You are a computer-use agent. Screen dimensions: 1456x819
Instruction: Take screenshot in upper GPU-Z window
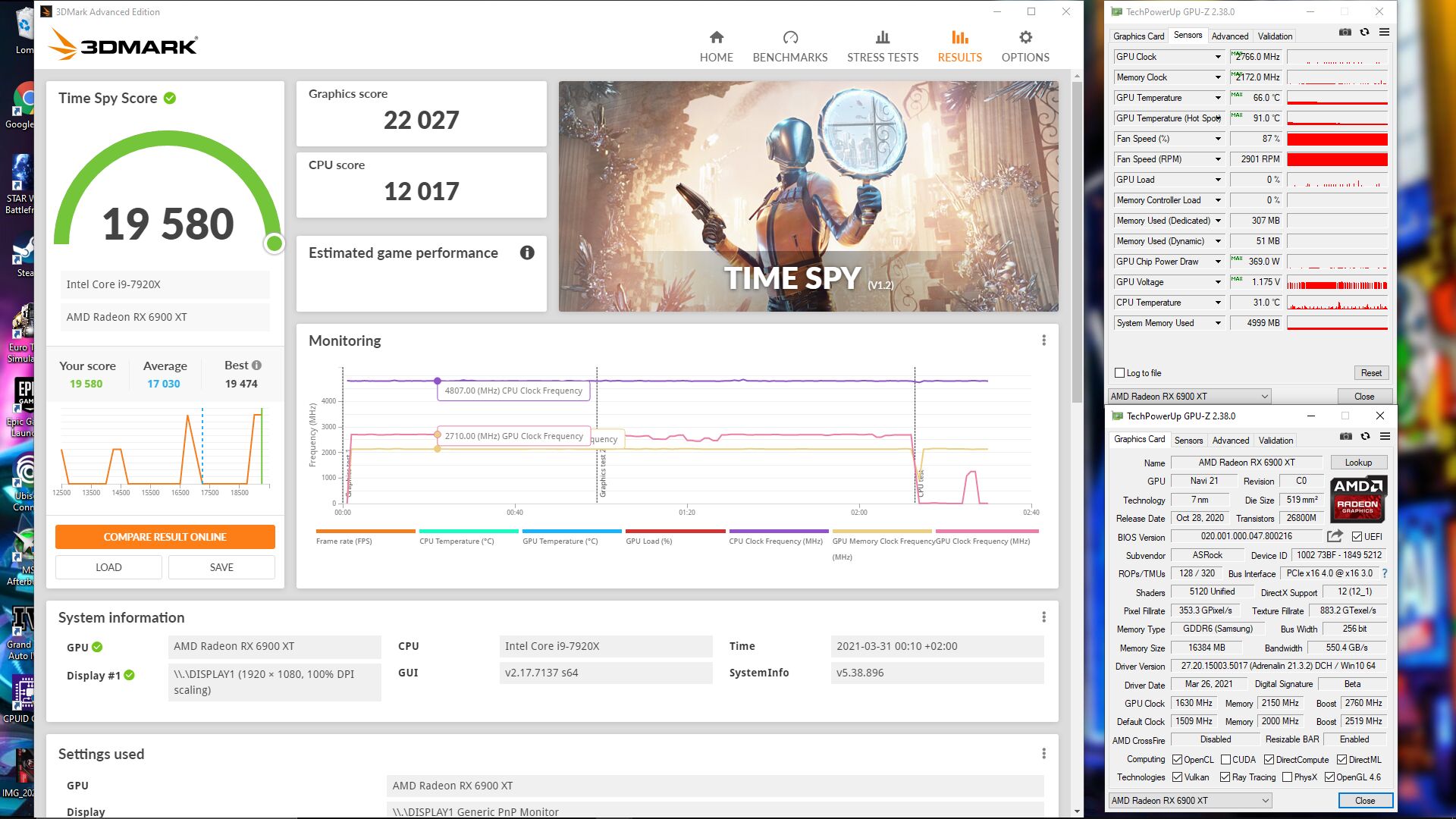point(1345,33)
